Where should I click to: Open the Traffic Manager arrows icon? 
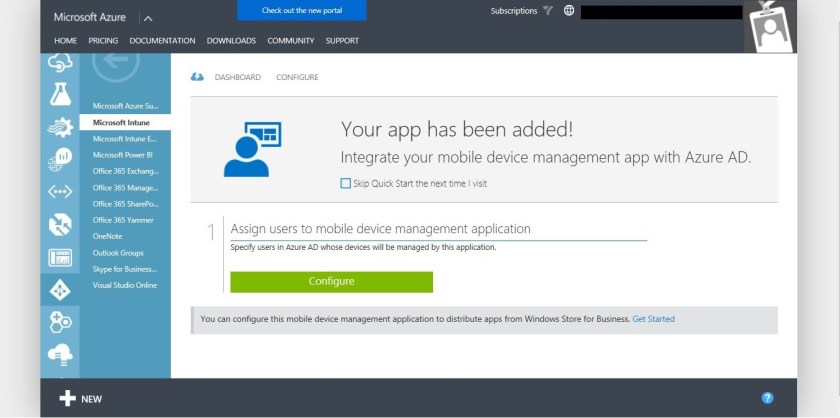60,225
